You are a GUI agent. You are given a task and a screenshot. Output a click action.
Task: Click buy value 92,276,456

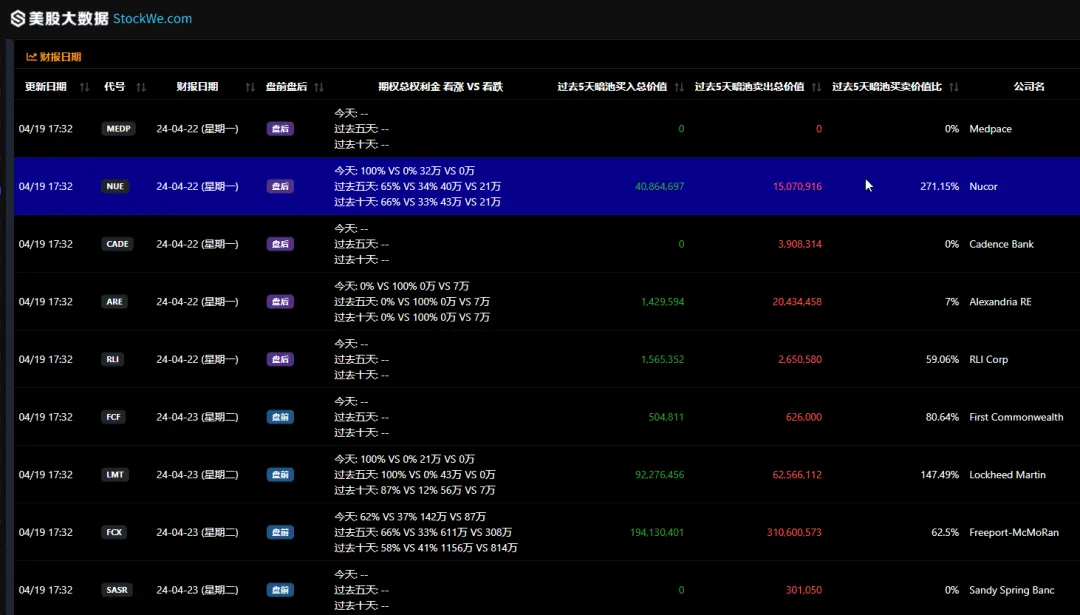[660, 475]
